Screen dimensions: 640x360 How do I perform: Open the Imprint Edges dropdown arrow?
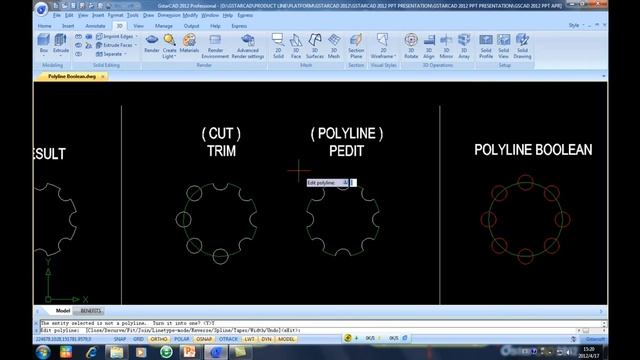[x=136, y=36]
